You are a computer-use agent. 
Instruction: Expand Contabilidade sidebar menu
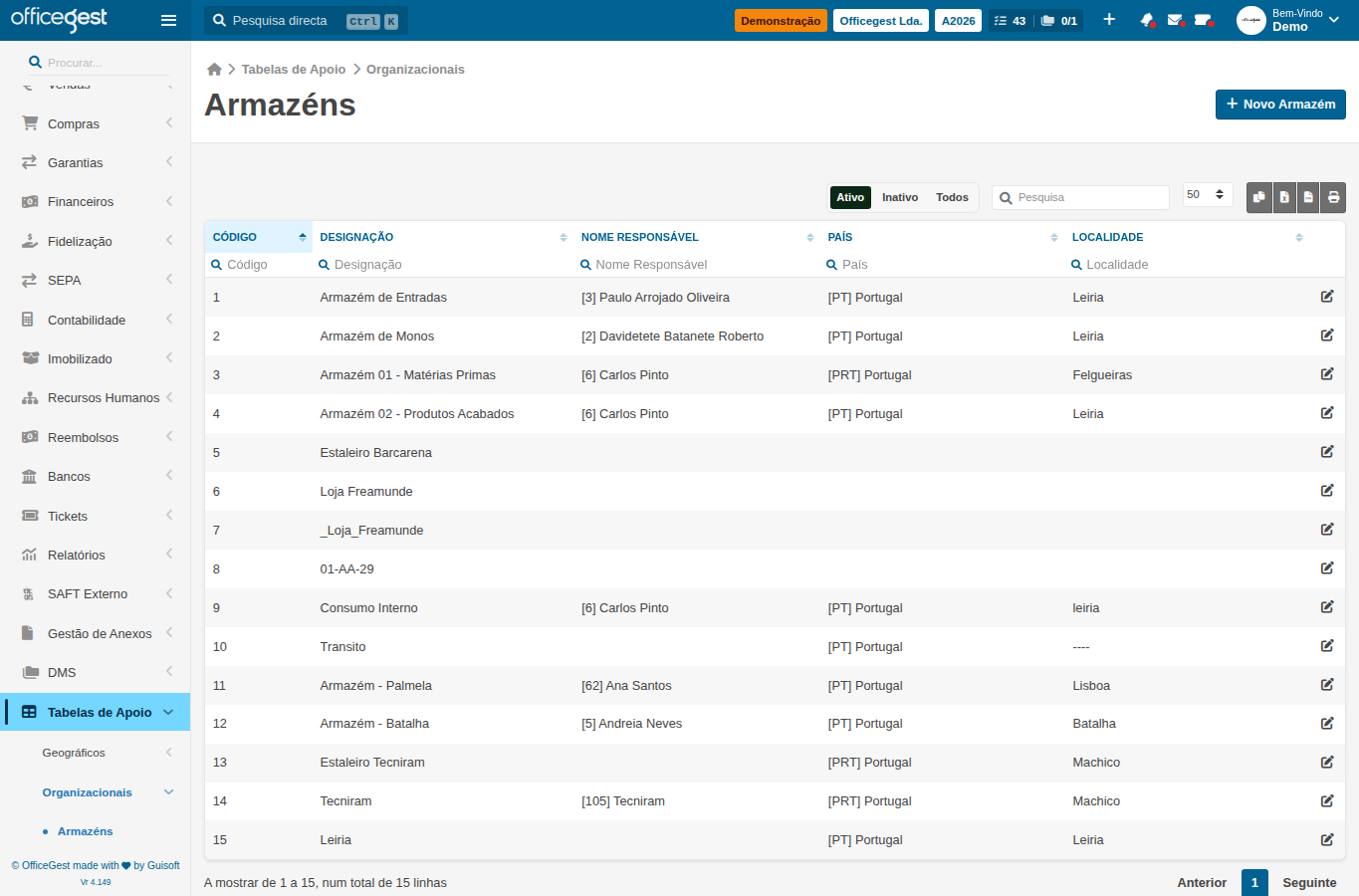tap(96, 320)
